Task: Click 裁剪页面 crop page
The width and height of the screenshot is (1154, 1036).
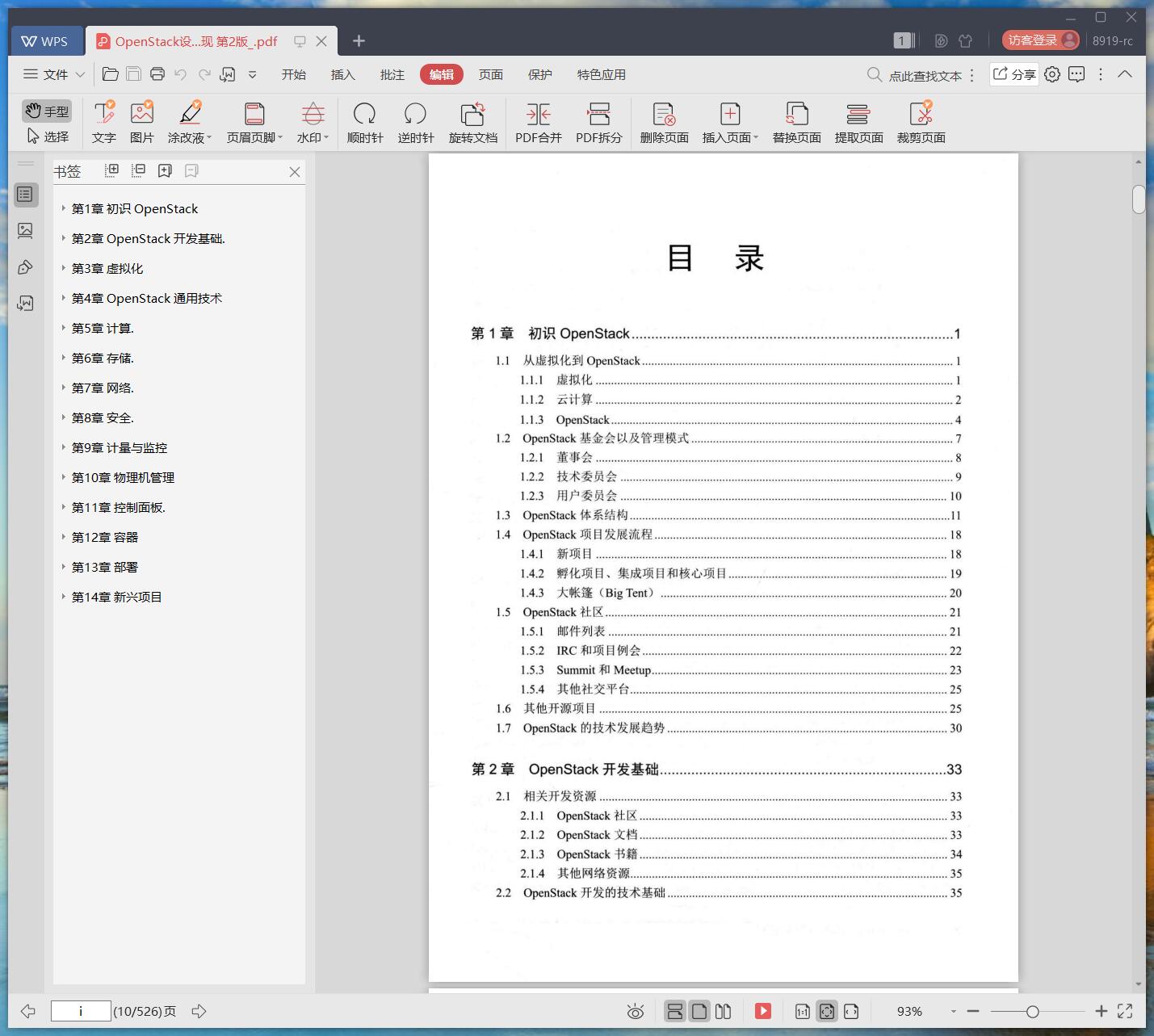Action: [x=921, y=123]
